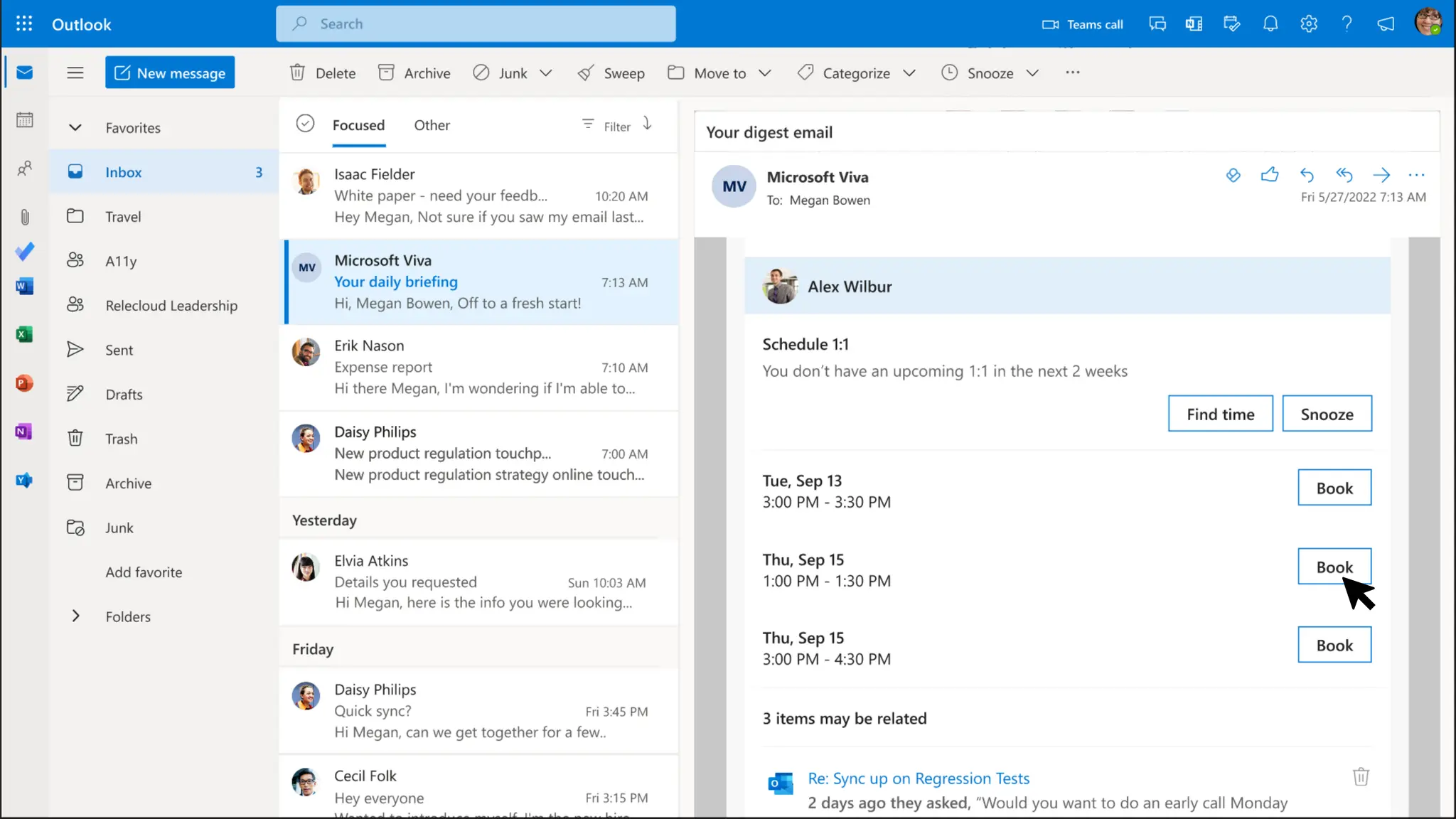Toggle the hamburger navigation pane button
This screenshot has width=1456, height=819.
click(75, 73)
